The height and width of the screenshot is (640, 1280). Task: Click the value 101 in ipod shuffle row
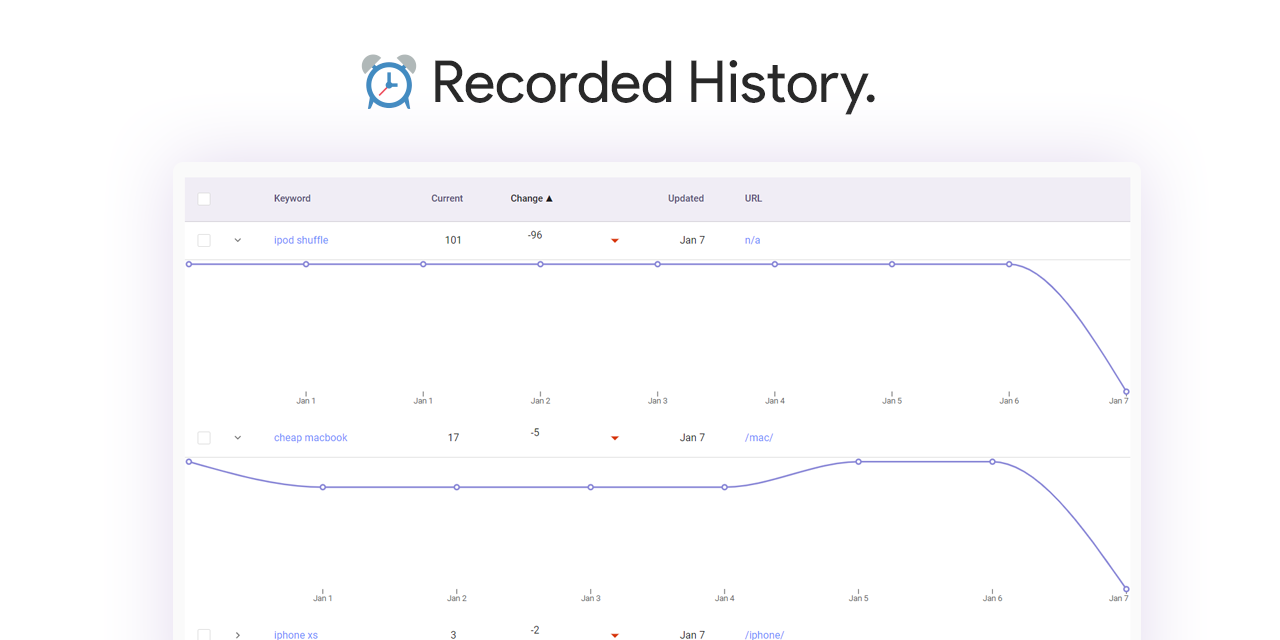tap(453, 240)
